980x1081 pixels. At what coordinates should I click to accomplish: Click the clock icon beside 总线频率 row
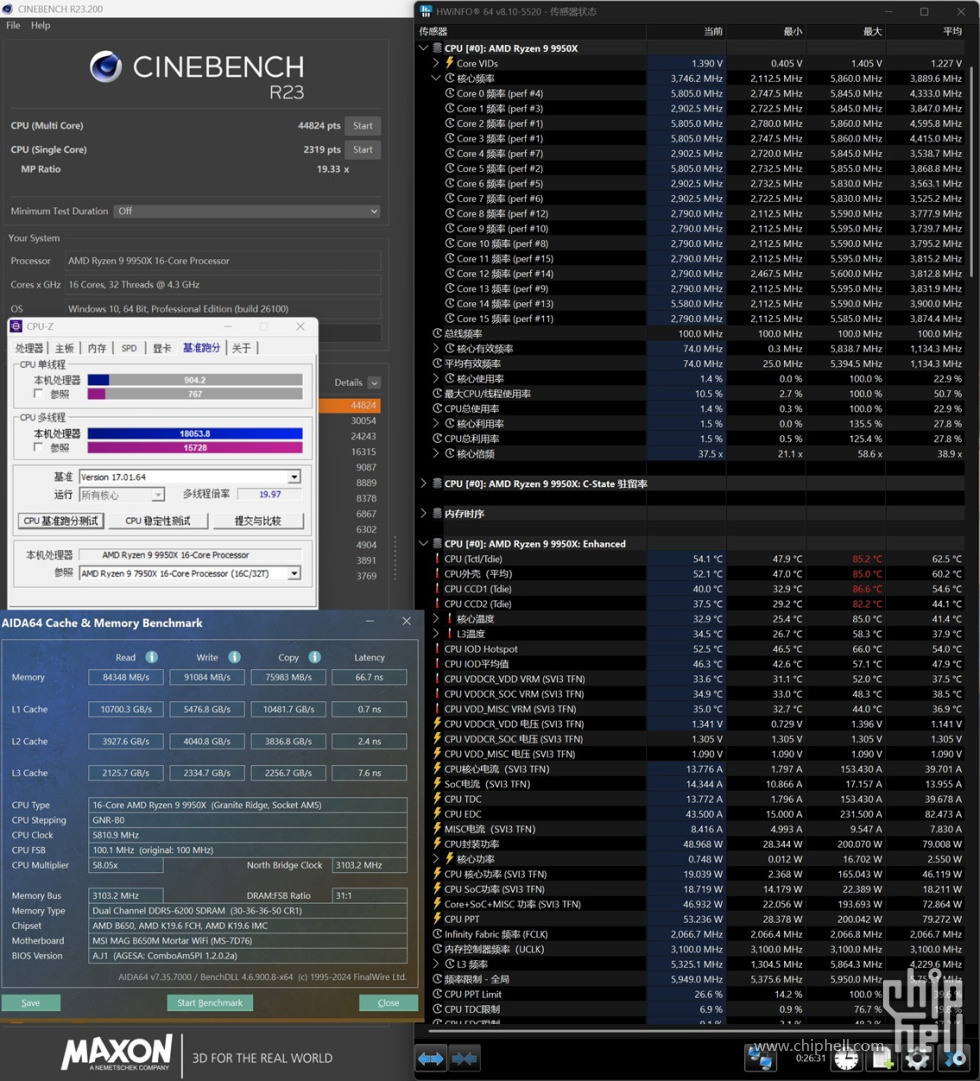[x=437, y=333]
